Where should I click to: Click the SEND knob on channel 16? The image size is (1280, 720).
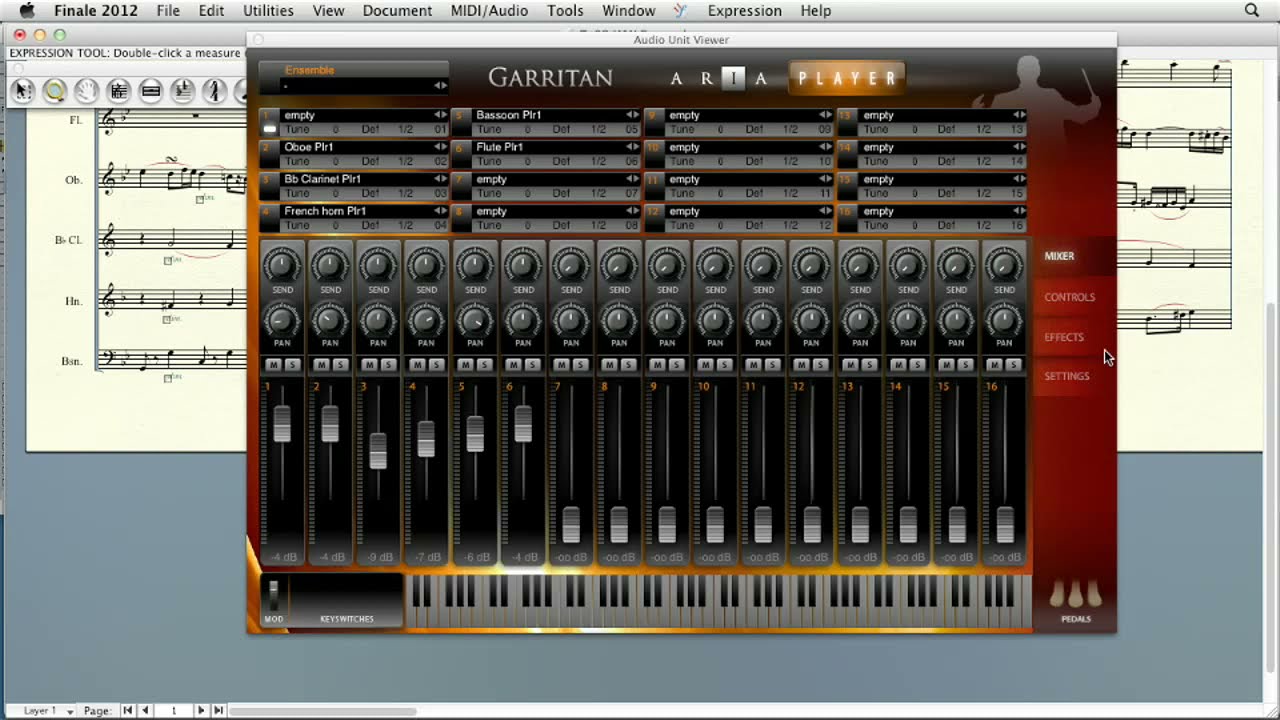point(1004,265)
